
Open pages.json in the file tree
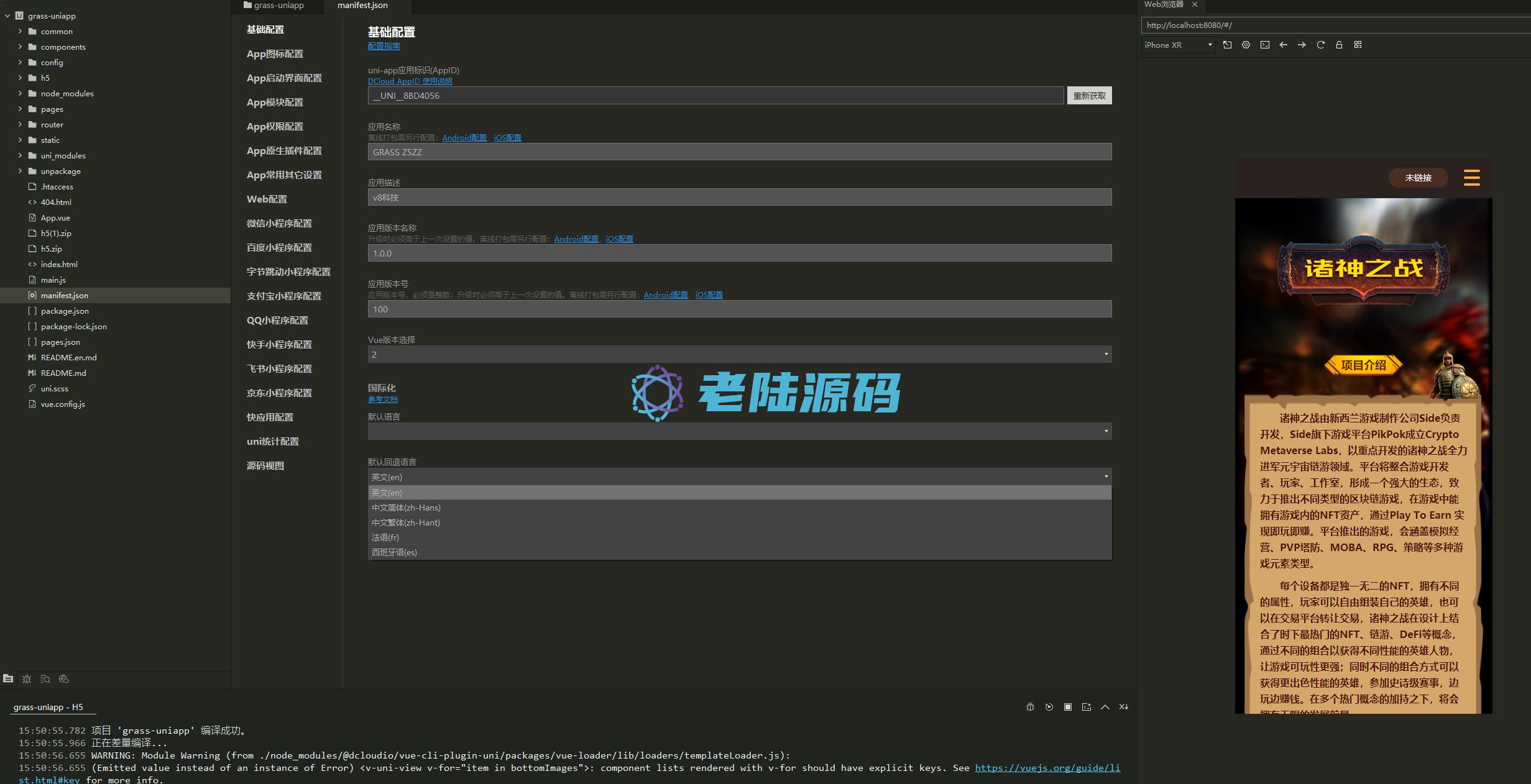pos(60,342)
